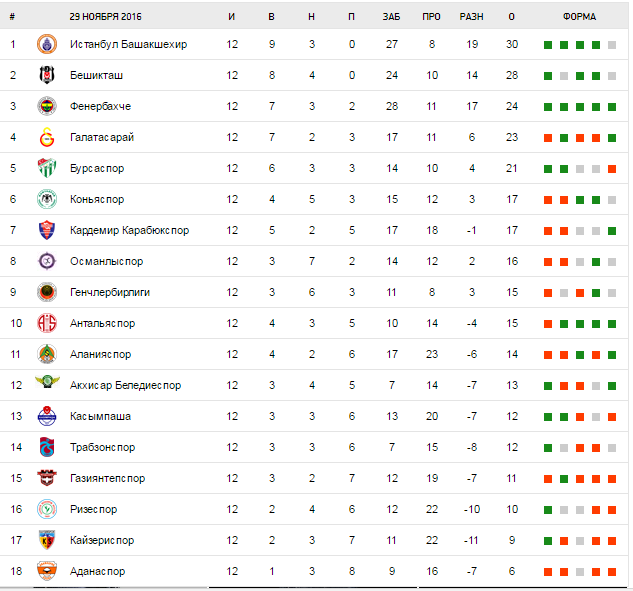
Task: Click the Beşiktaş club crest
Action: click(47, 75)
